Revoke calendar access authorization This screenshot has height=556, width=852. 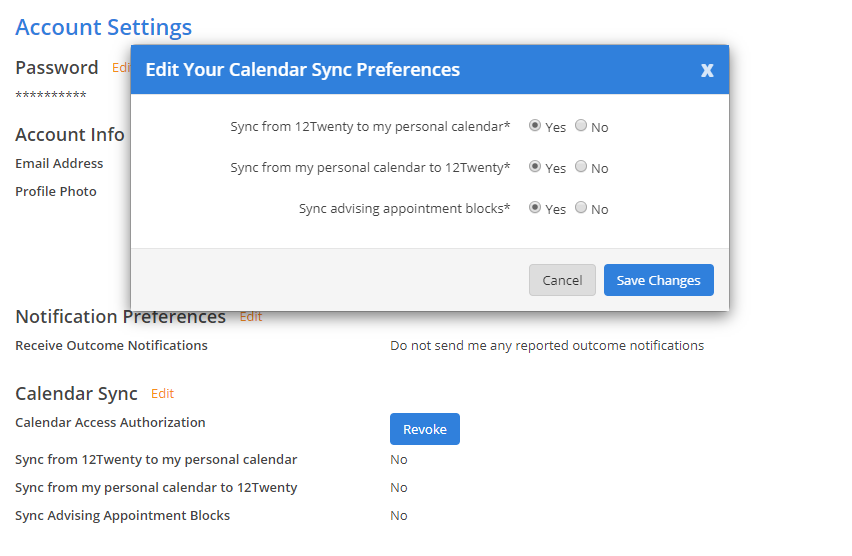click(x=424, y=429)
